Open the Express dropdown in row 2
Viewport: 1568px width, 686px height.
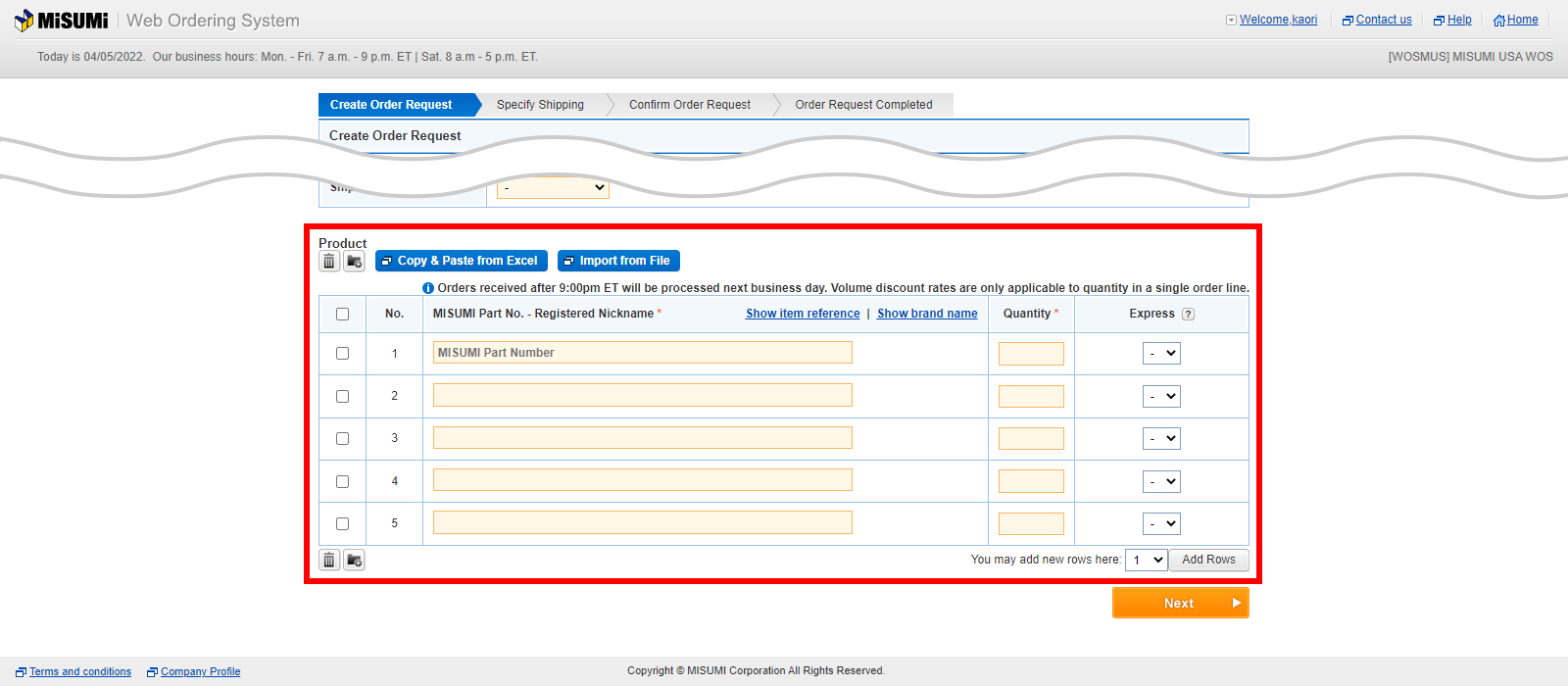(1161, 396)
